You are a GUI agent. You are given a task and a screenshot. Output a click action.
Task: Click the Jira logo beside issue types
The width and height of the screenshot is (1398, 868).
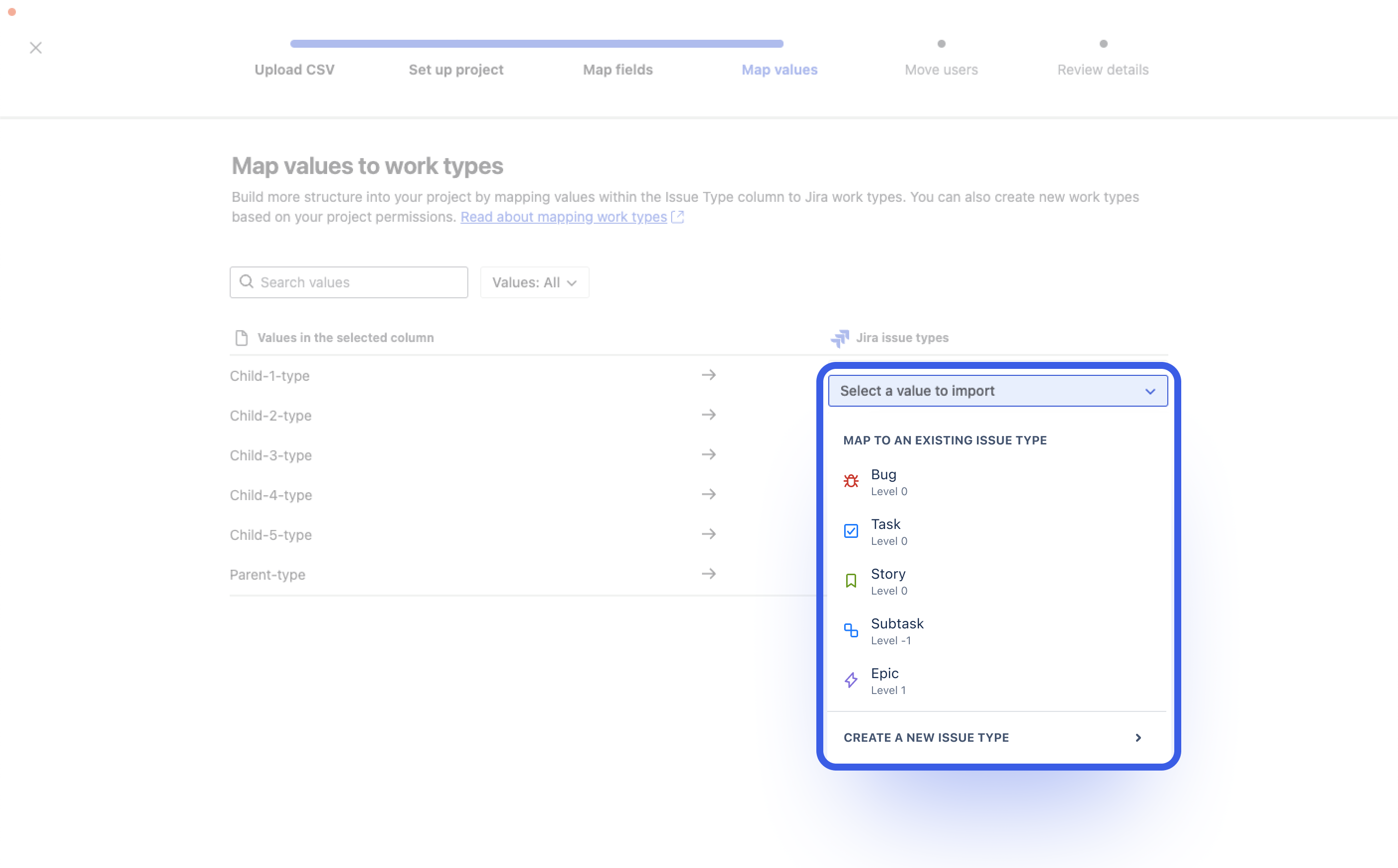tap(840, 338)
